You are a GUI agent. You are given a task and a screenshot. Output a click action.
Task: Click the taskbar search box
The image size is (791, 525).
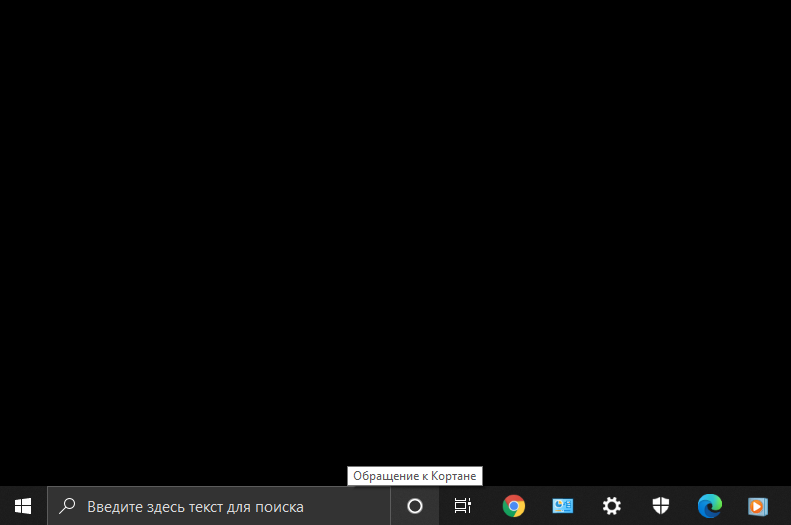219,506
